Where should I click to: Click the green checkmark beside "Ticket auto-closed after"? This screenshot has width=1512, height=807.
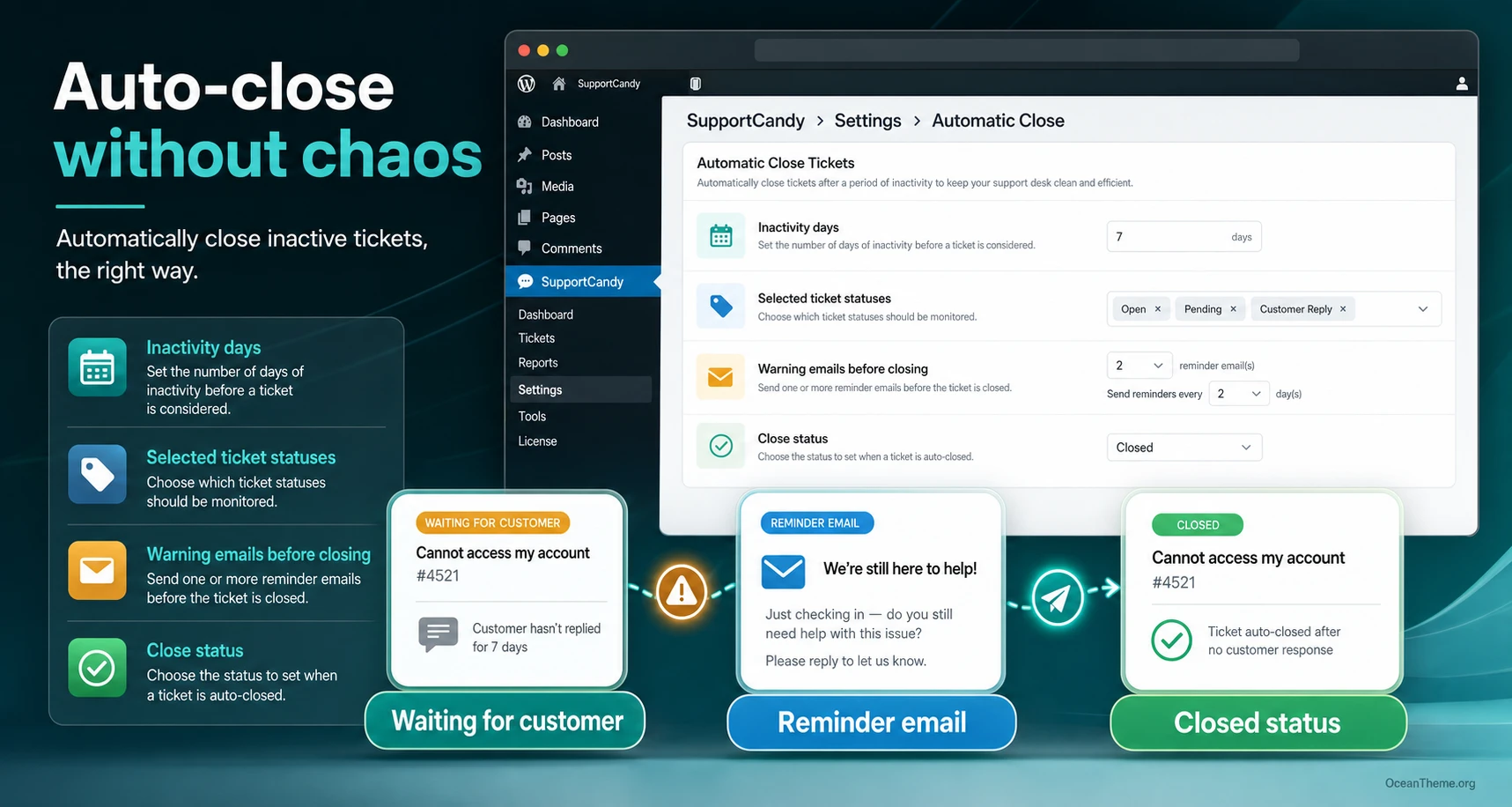(x=1172, y=640)
